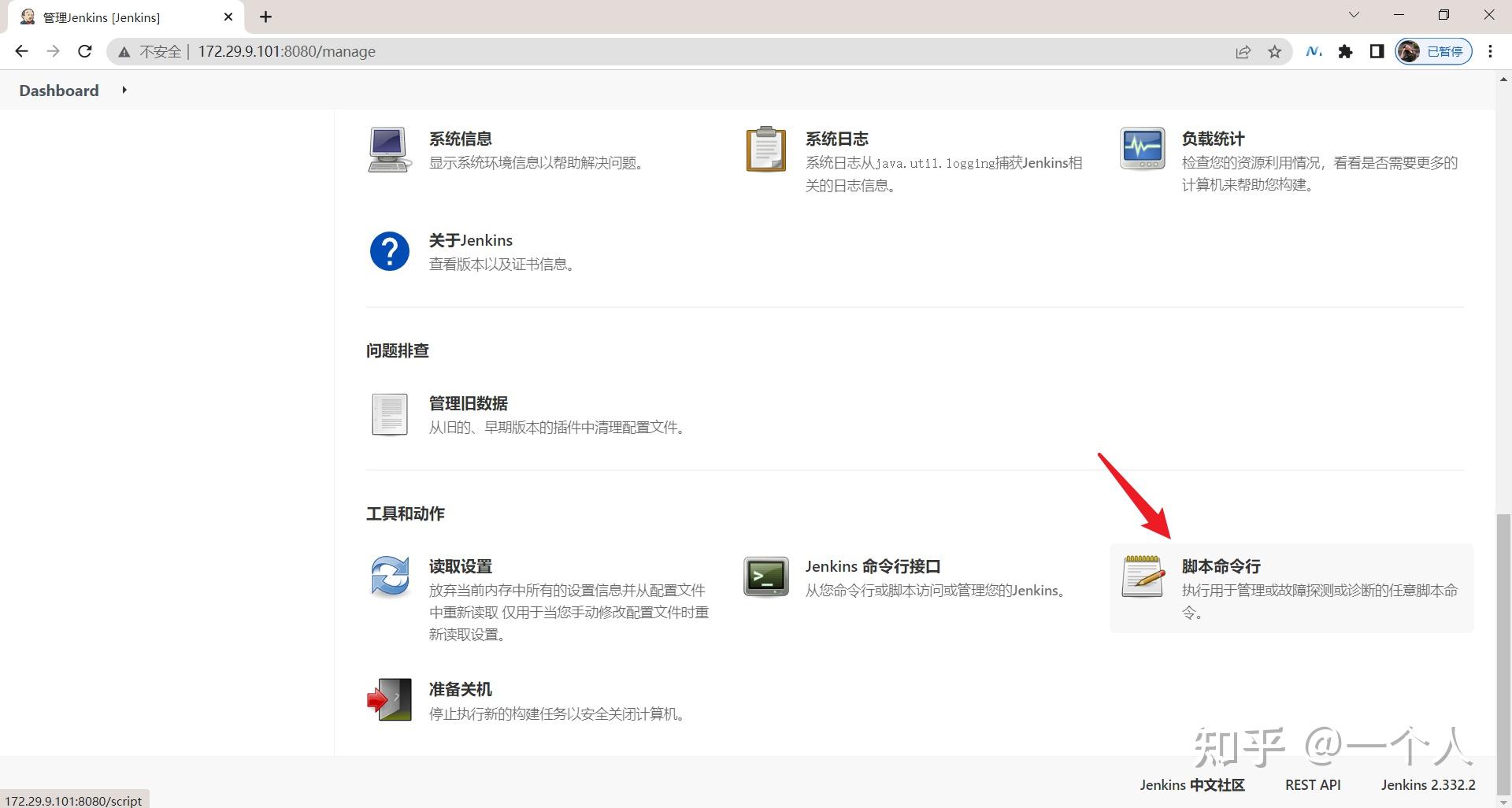
Task: Click the not-secure warning icon in address bar
Action: point(124,52)
